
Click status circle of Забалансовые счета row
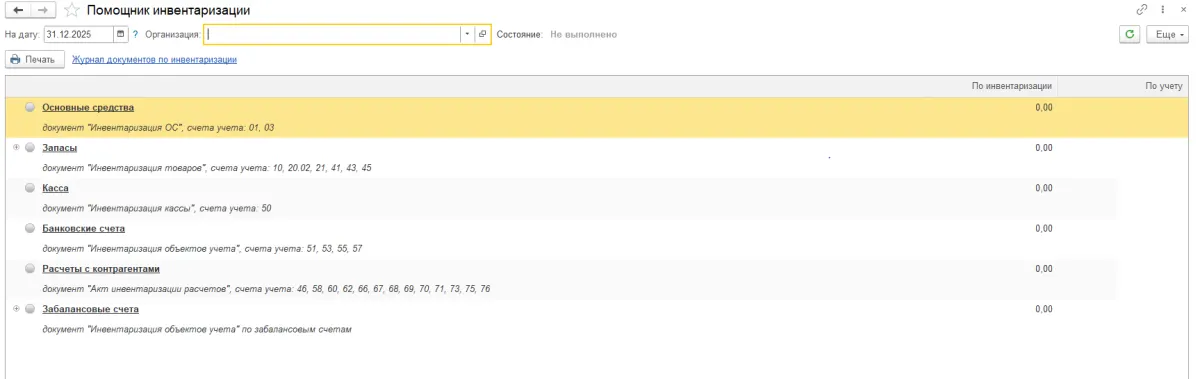(30, 309)
